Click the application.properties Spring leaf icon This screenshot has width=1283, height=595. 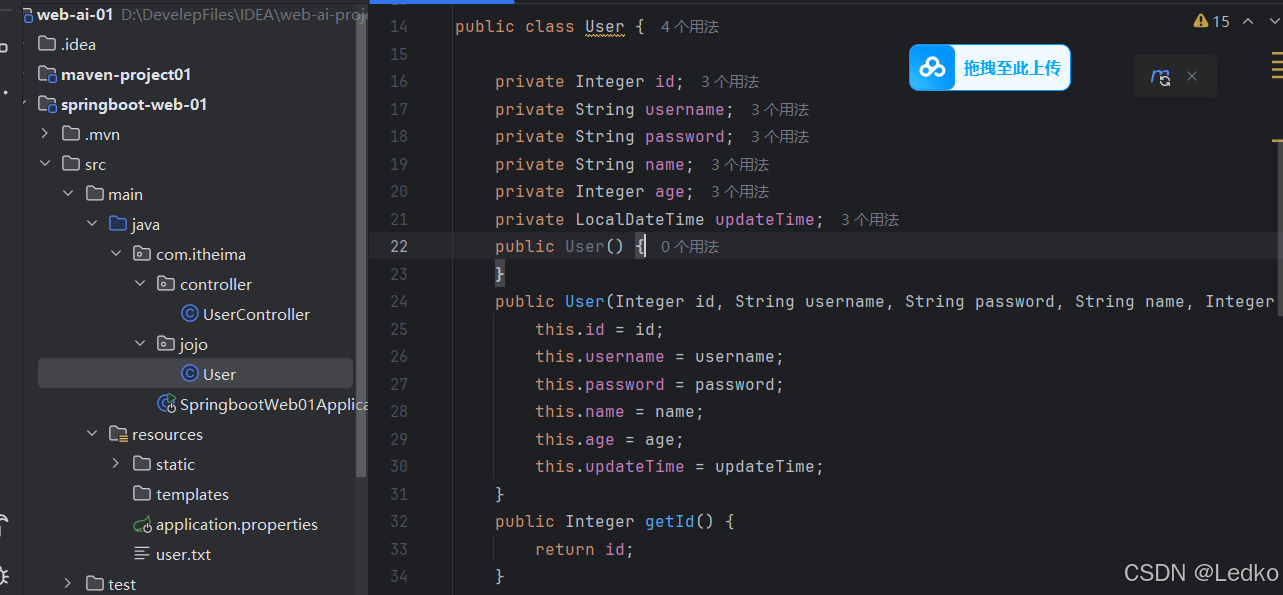click(x=142, y=524)
